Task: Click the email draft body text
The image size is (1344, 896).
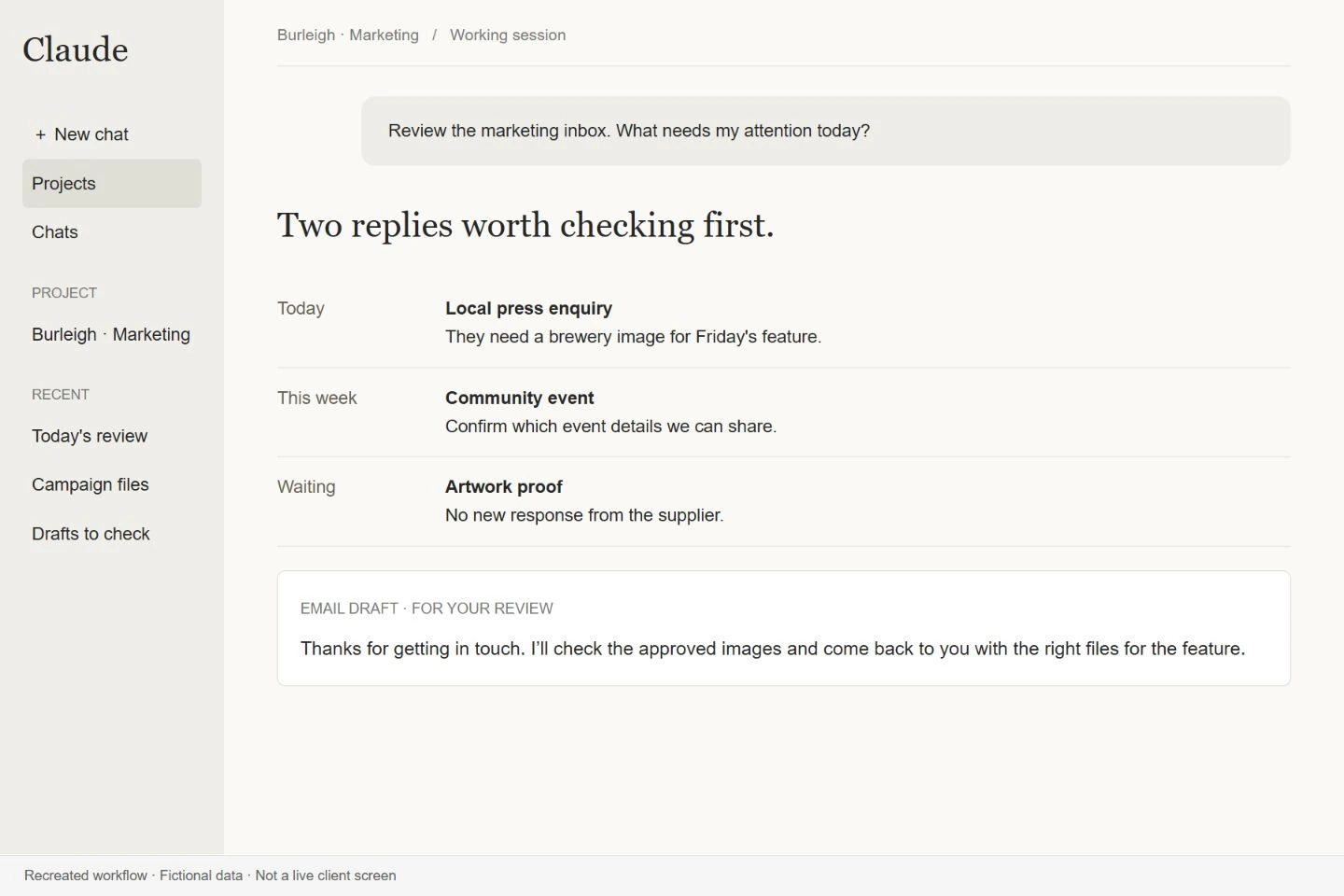Action: pos(773,649)
